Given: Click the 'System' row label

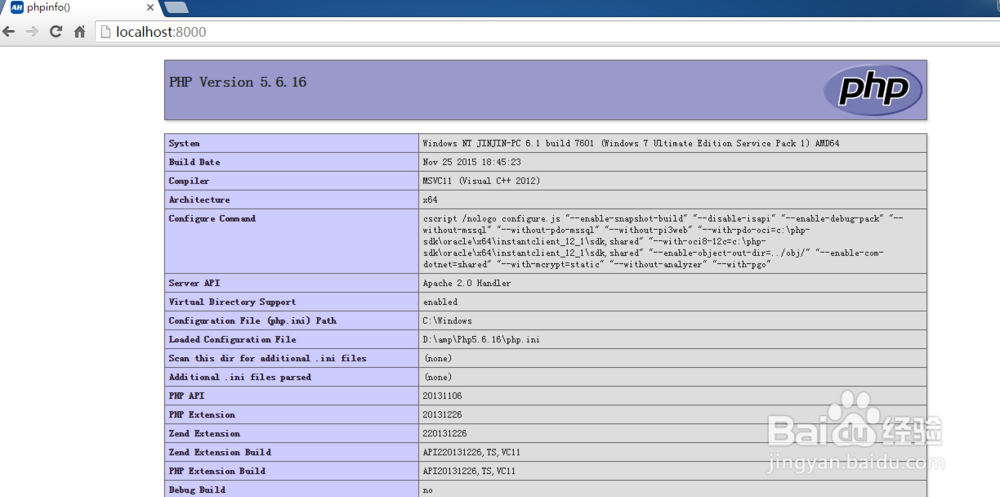Looking at the screenshot, I should pyautogui.click(x=184, y=144).
